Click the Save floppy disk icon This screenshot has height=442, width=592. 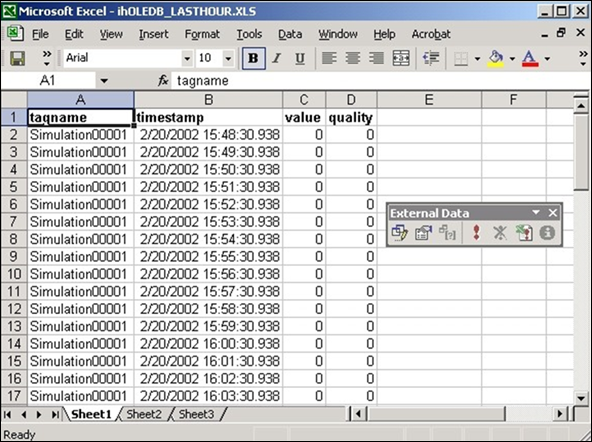tap(17, 59)
